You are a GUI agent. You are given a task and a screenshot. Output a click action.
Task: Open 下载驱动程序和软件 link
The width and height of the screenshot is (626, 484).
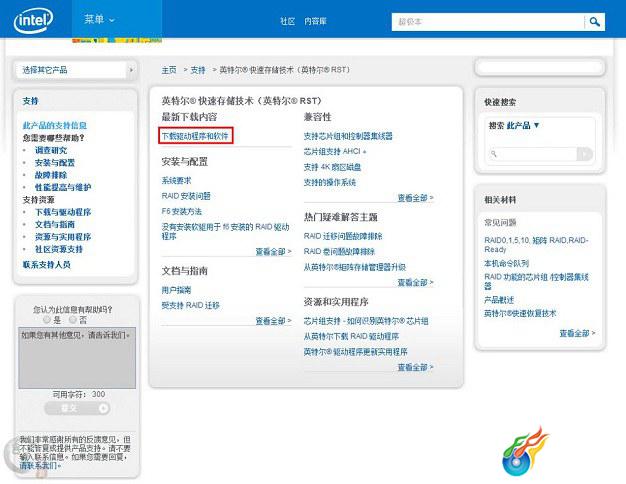click(195, 136)
